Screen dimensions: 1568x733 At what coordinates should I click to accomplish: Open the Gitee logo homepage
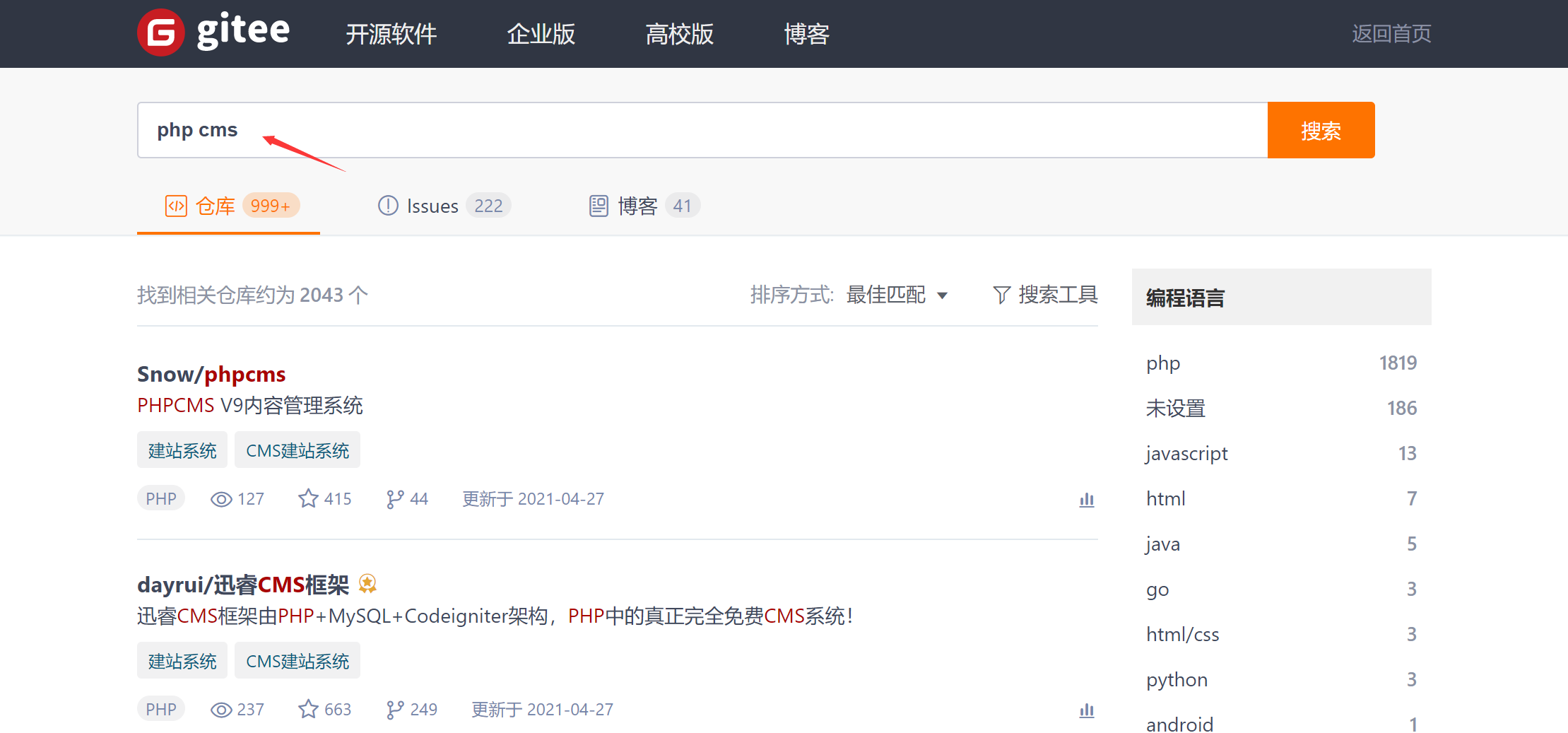pyautogui.click(x=213, y=33)
